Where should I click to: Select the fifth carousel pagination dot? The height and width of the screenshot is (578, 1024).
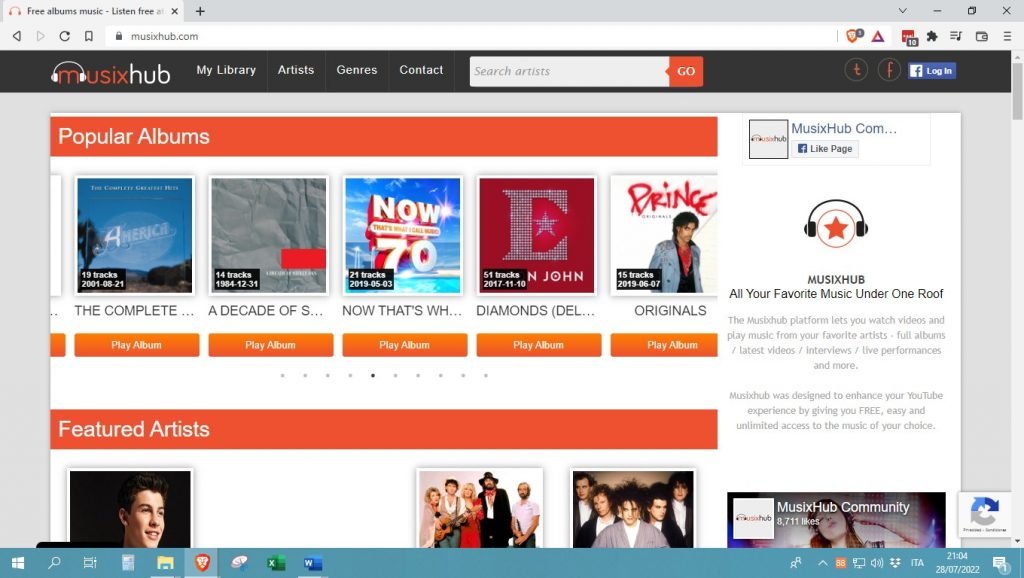click(x=373, y=376)
